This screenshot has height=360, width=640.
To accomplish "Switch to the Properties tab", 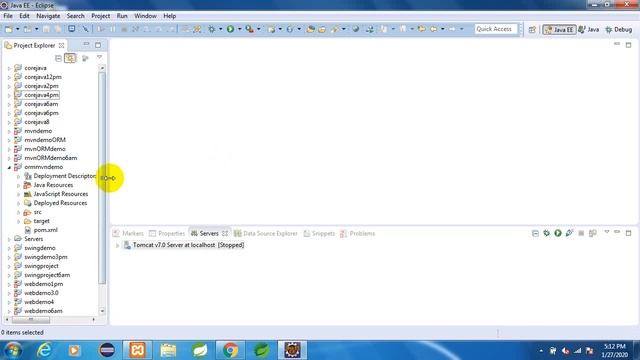I will [x=167, y=233].
